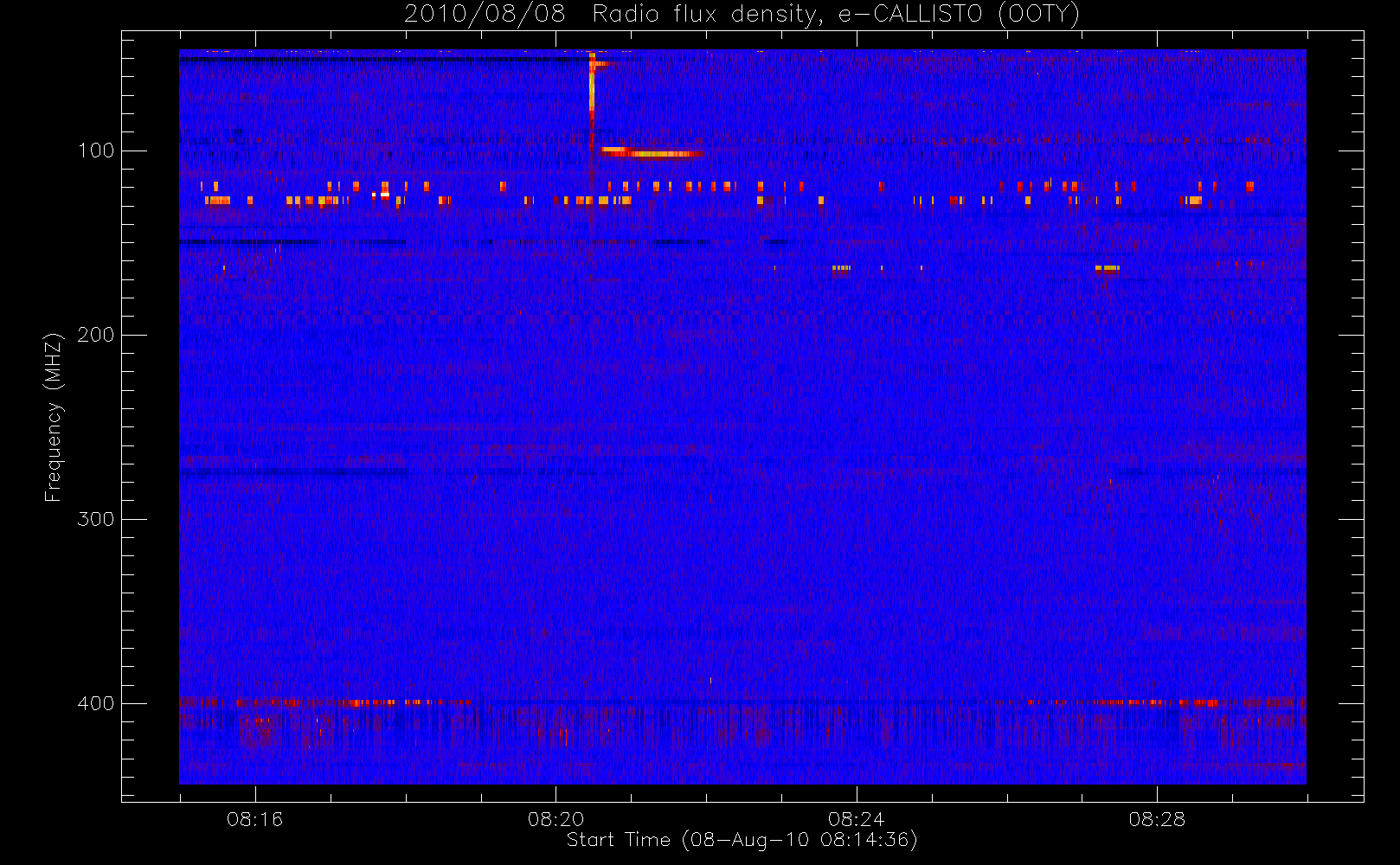The width and height of the screenshot is (1400, 865).
Task: Click the small yellow blip near 165 MHz before 08:24
Action: coord(841,268)
